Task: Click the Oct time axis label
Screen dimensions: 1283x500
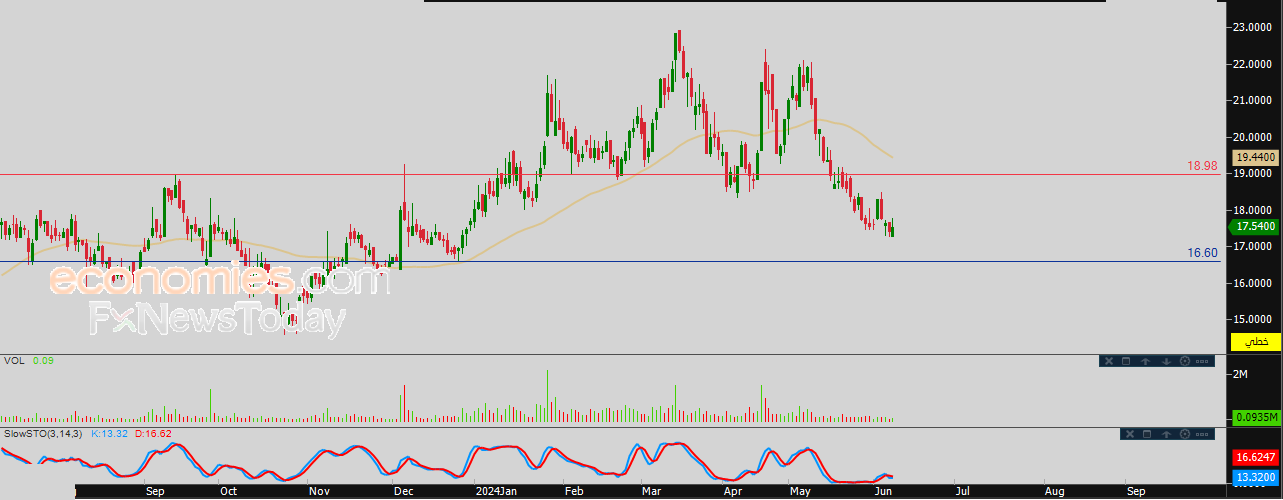Action: click(x=228, y=492)
